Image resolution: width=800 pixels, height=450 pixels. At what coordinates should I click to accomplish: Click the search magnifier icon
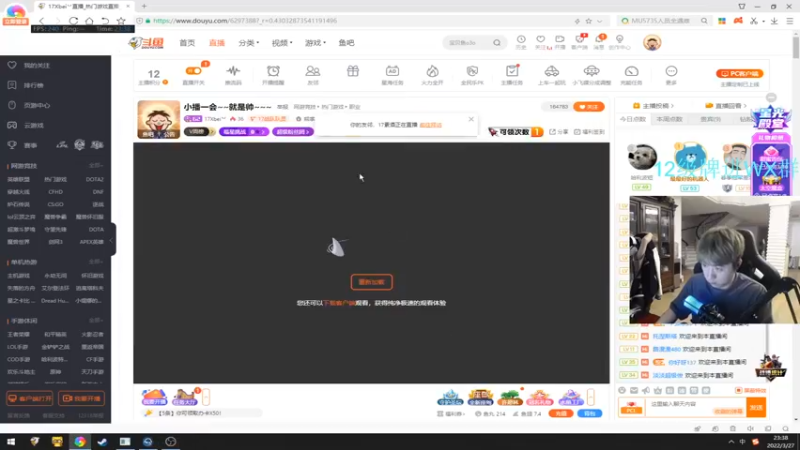tap(497, 43)
